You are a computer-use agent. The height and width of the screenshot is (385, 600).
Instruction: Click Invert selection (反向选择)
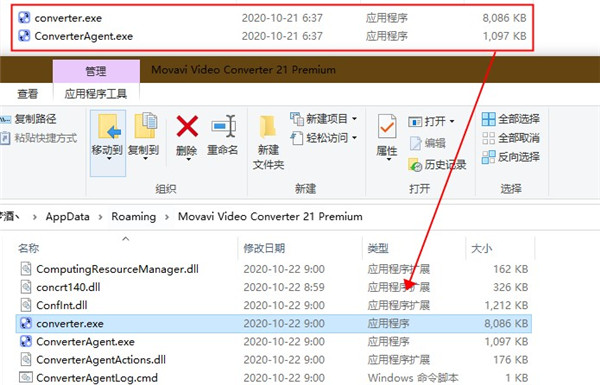510,157
